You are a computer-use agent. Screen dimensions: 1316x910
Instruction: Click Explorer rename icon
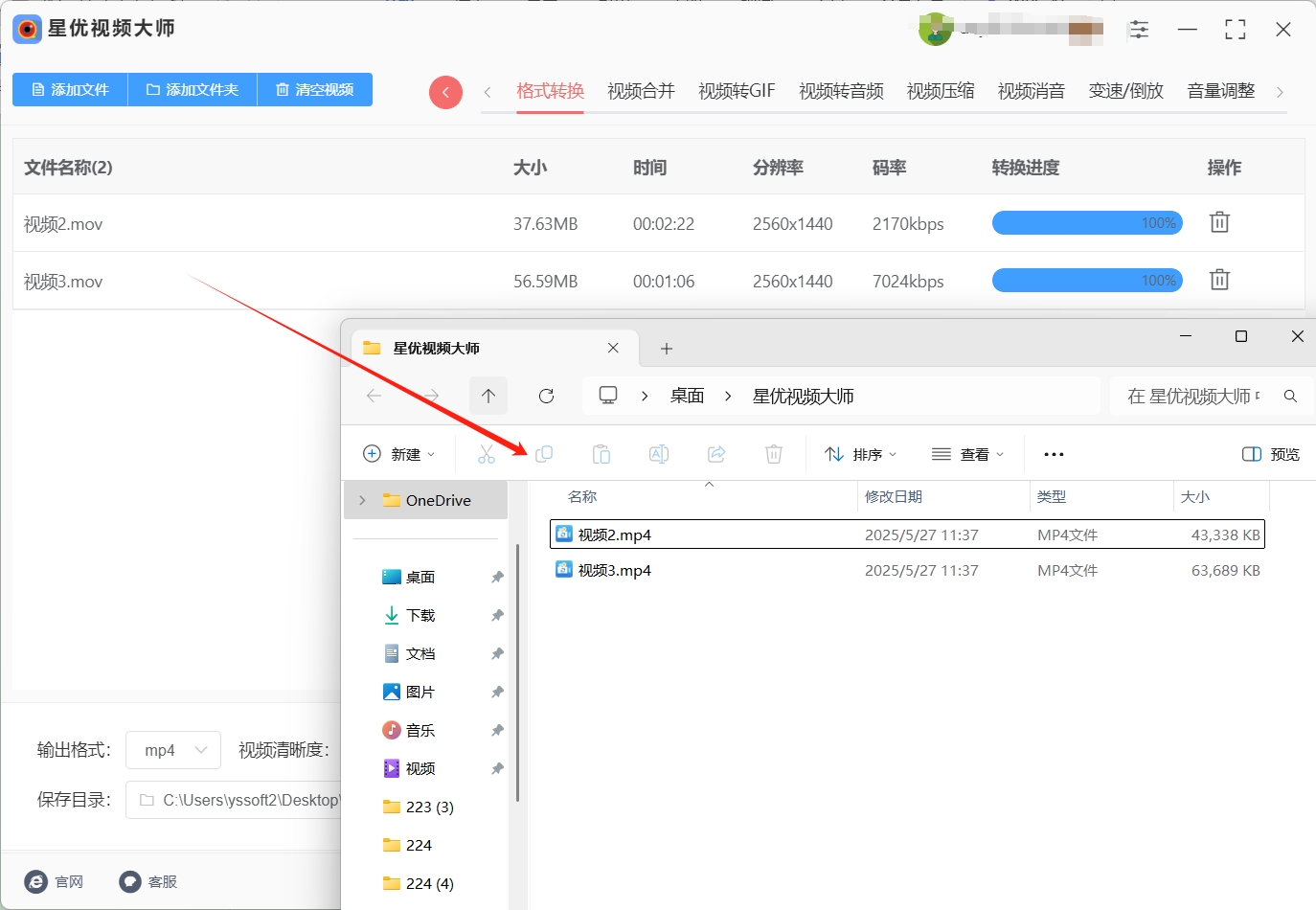659,454
